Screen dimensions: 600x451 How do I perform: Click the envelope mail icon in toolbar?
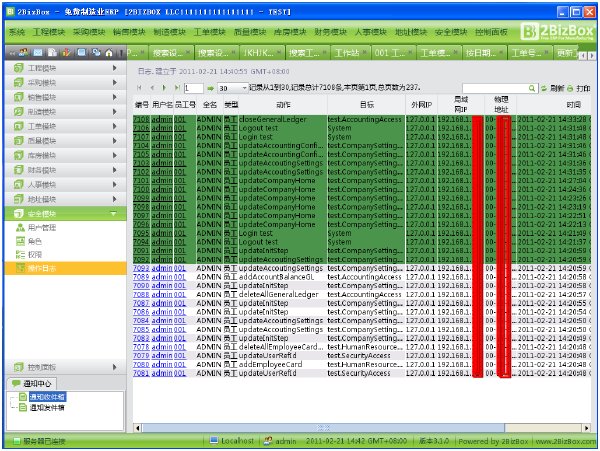[x=38, y=52]
